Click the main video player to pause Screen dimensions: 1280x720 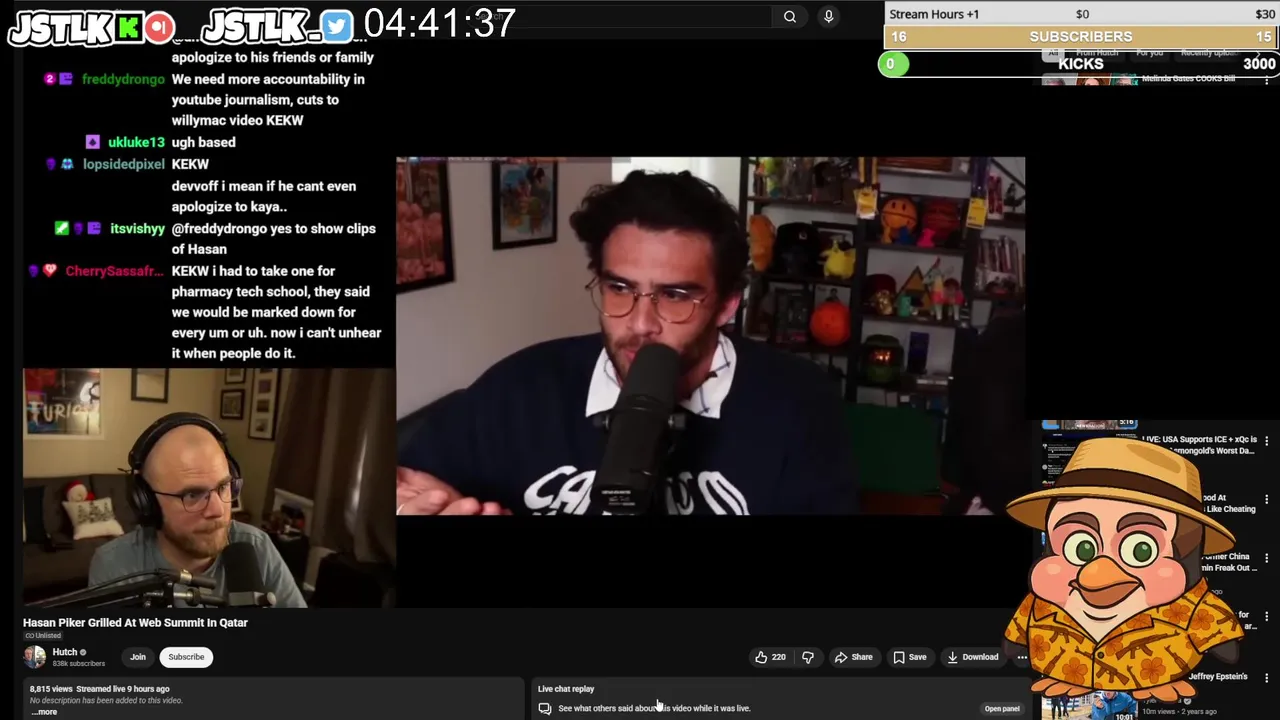(710, 335)
